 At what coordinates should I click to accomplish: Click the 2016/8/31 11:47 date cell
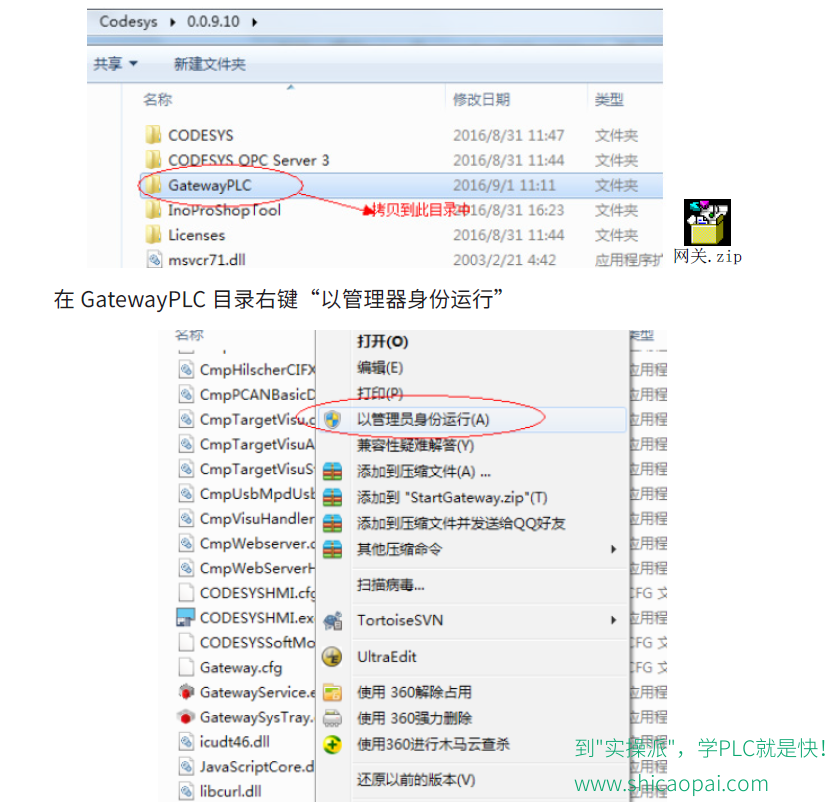[x=509, y=135]
